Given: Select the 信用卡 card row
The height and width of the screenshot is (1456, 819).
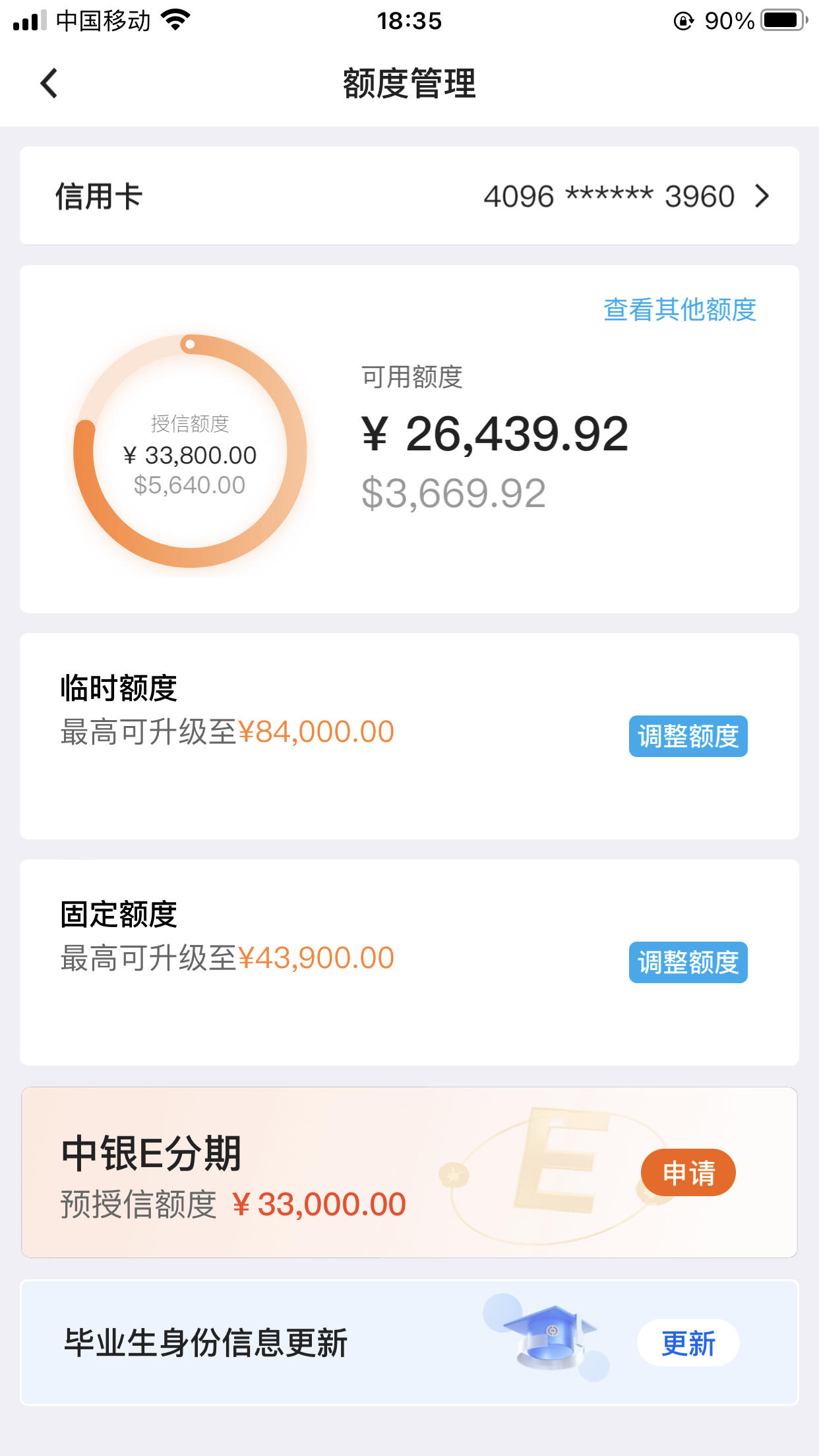Looking at the screenshot, I should click(409, 196).
